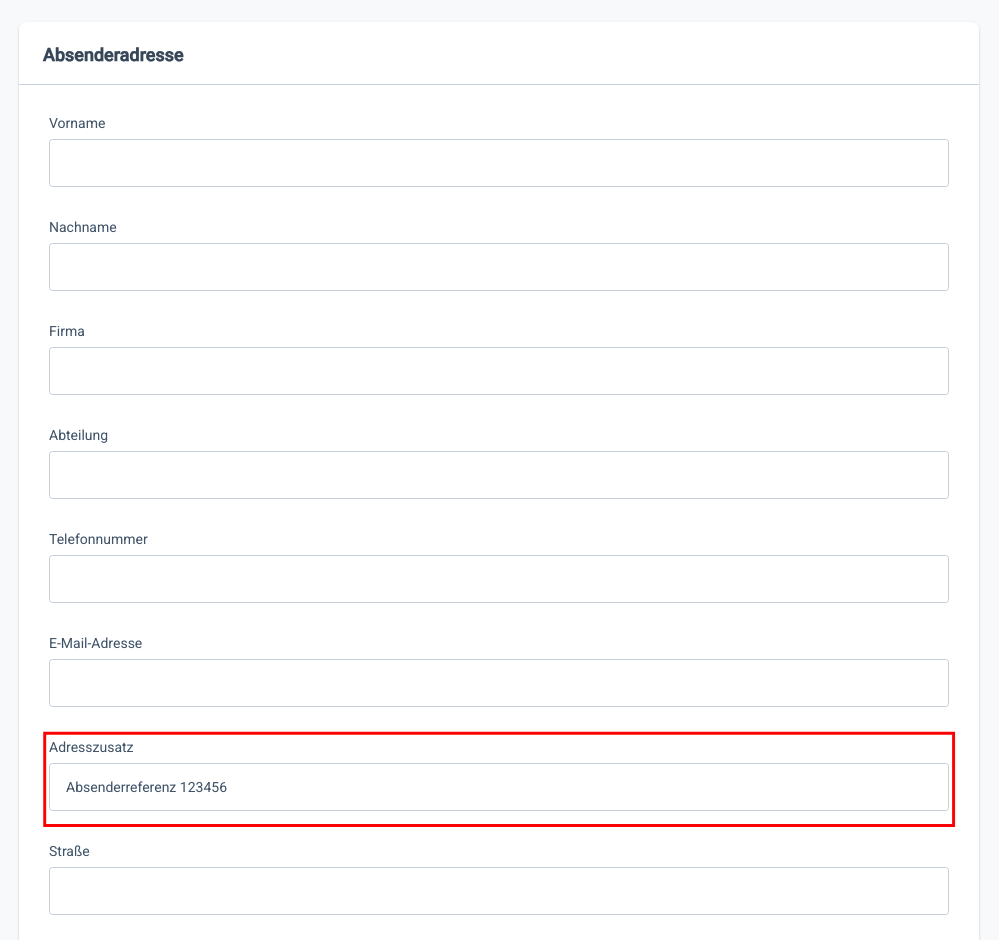Viewport: 999px width, 940px height.
Task: Select the Firma input field
Action: 498,371
